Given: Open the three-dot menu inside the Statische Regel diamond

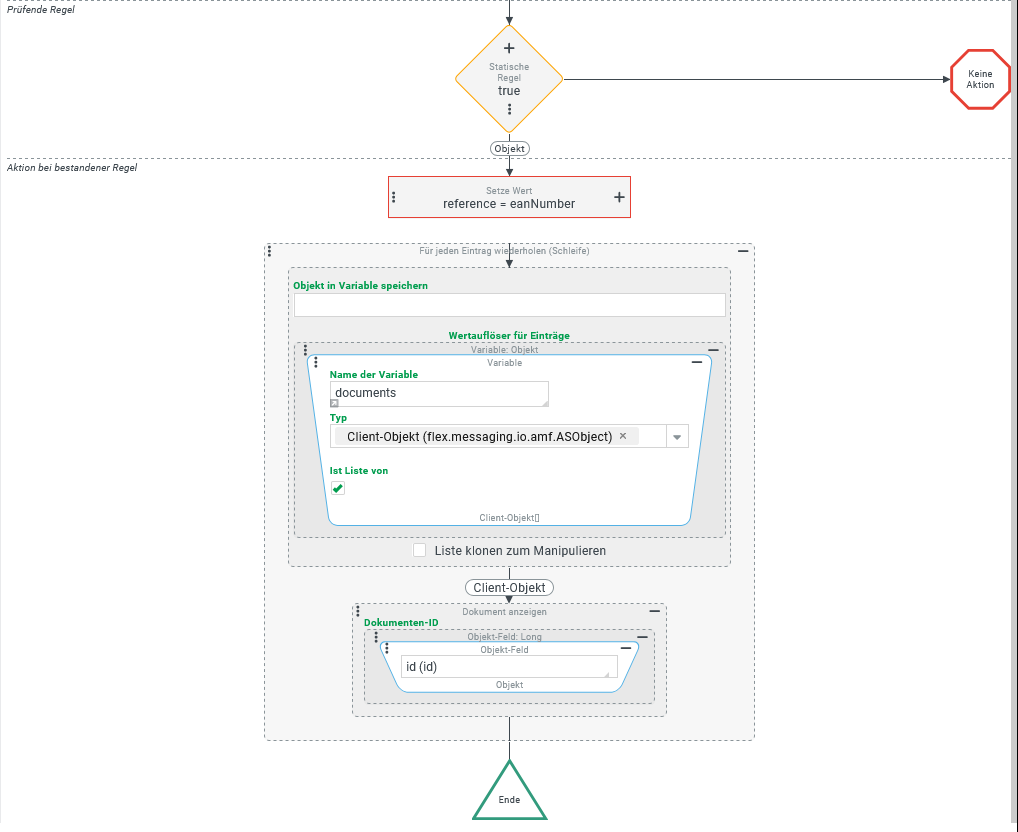Looking at the screenshot, I should (x=509, y=109).
